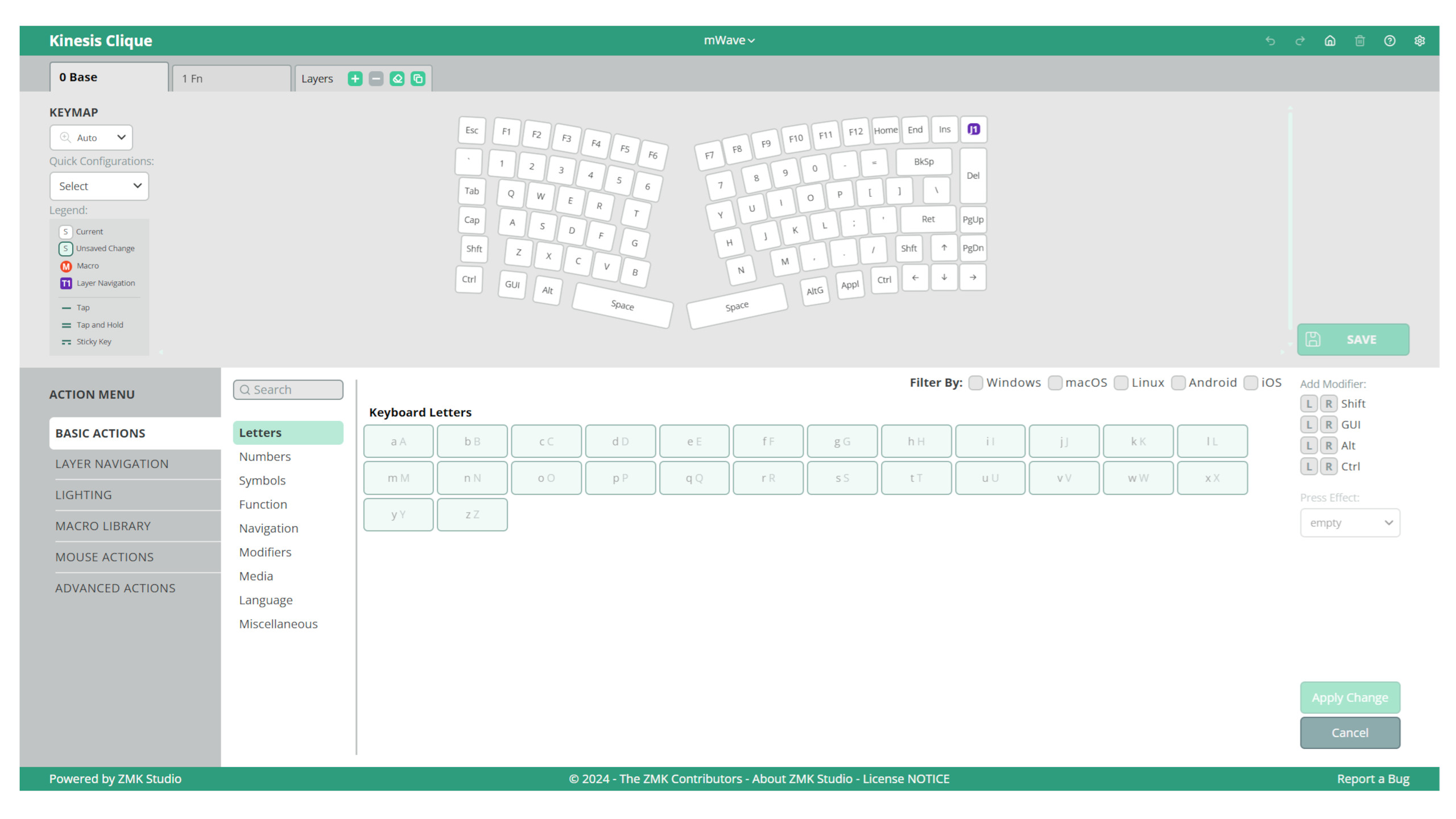Enable the Android filter checkbox
The height and width of the screenshot is (819, 1456).
(1178, 383)
